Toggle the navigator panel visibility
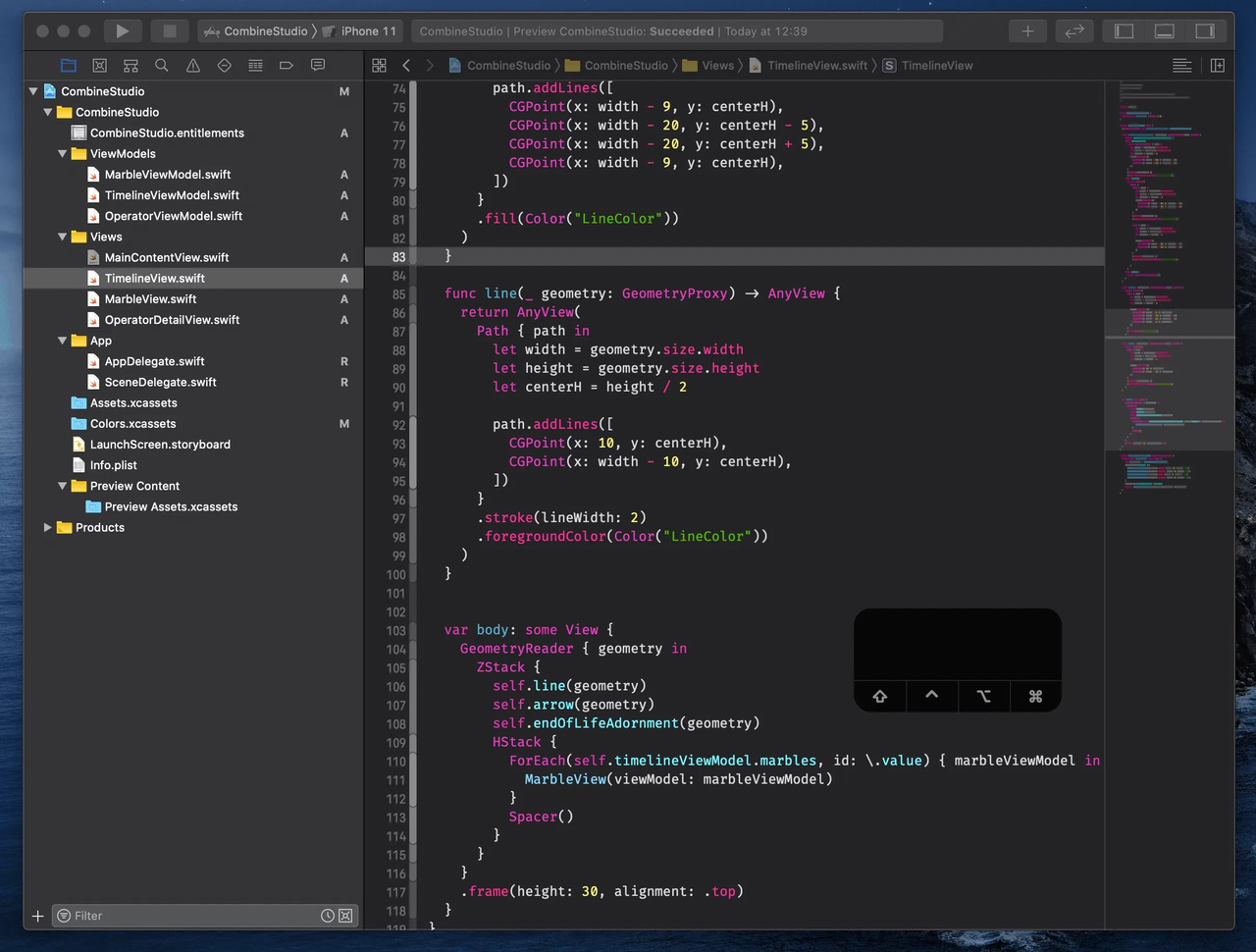The image size is (1256, 952). coord(1125,31)
